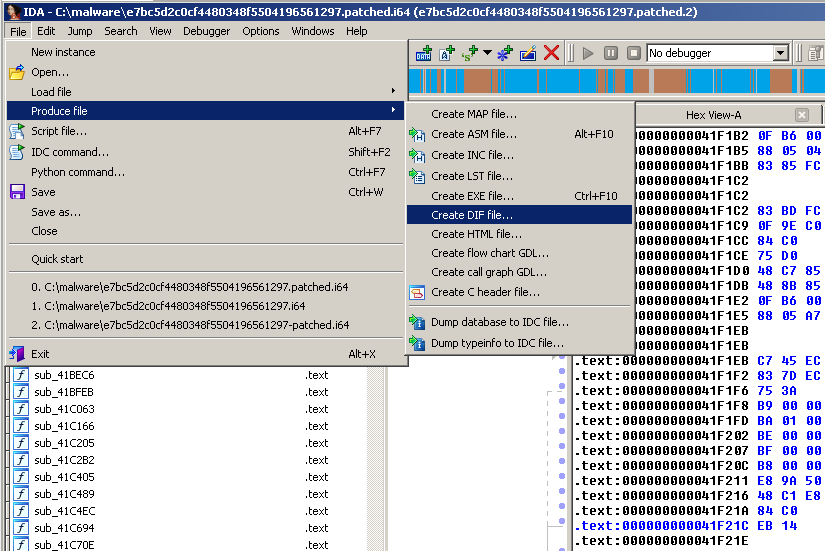Open recent file e7bc5d2c...561297.i64 entry

pyautogui.click(x=175, y=306)
